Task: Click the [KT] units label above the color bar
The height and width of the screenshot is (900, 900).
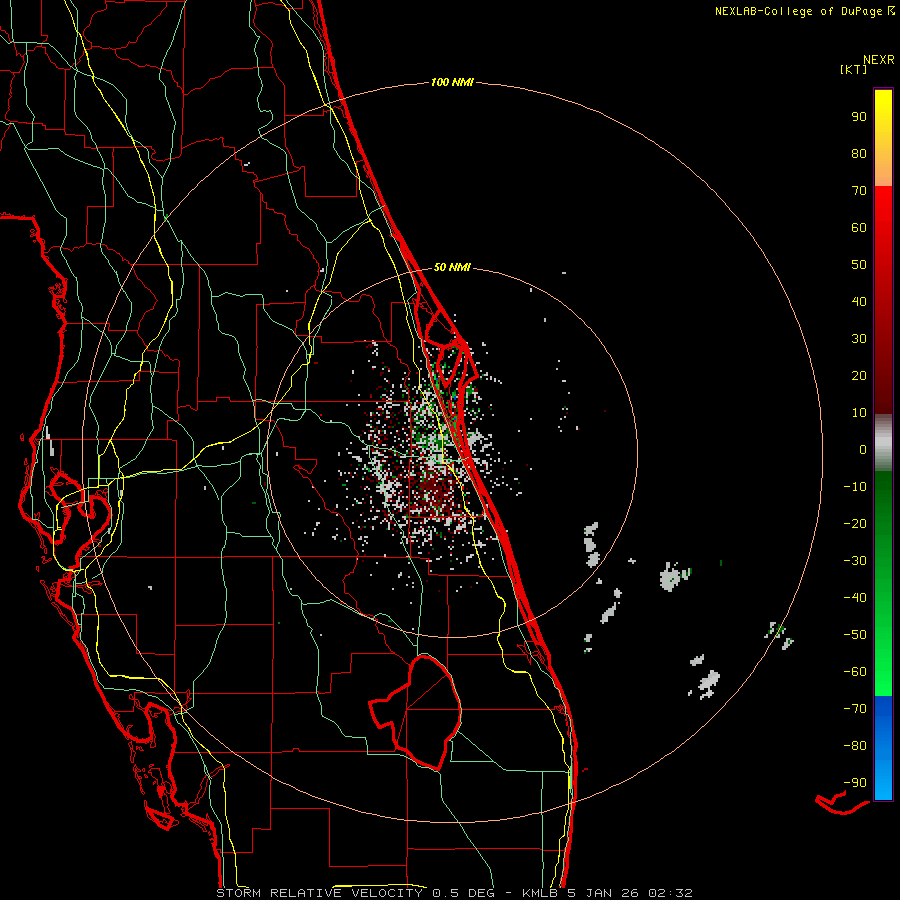Action: [x=853, y=69]
